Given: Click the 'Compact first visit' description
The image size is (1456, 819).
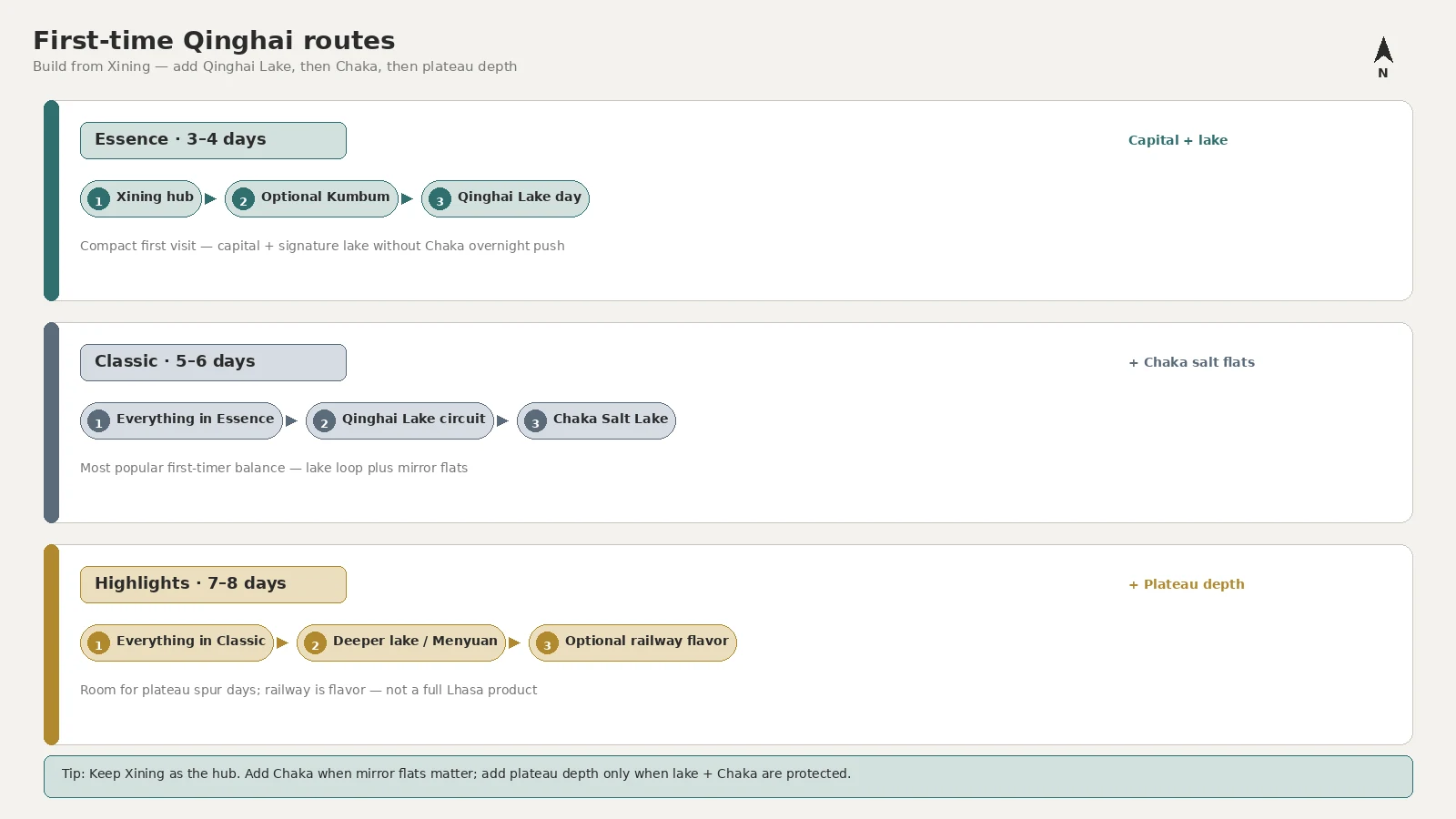Looking at the screenshot, I should tap(322, 246).
